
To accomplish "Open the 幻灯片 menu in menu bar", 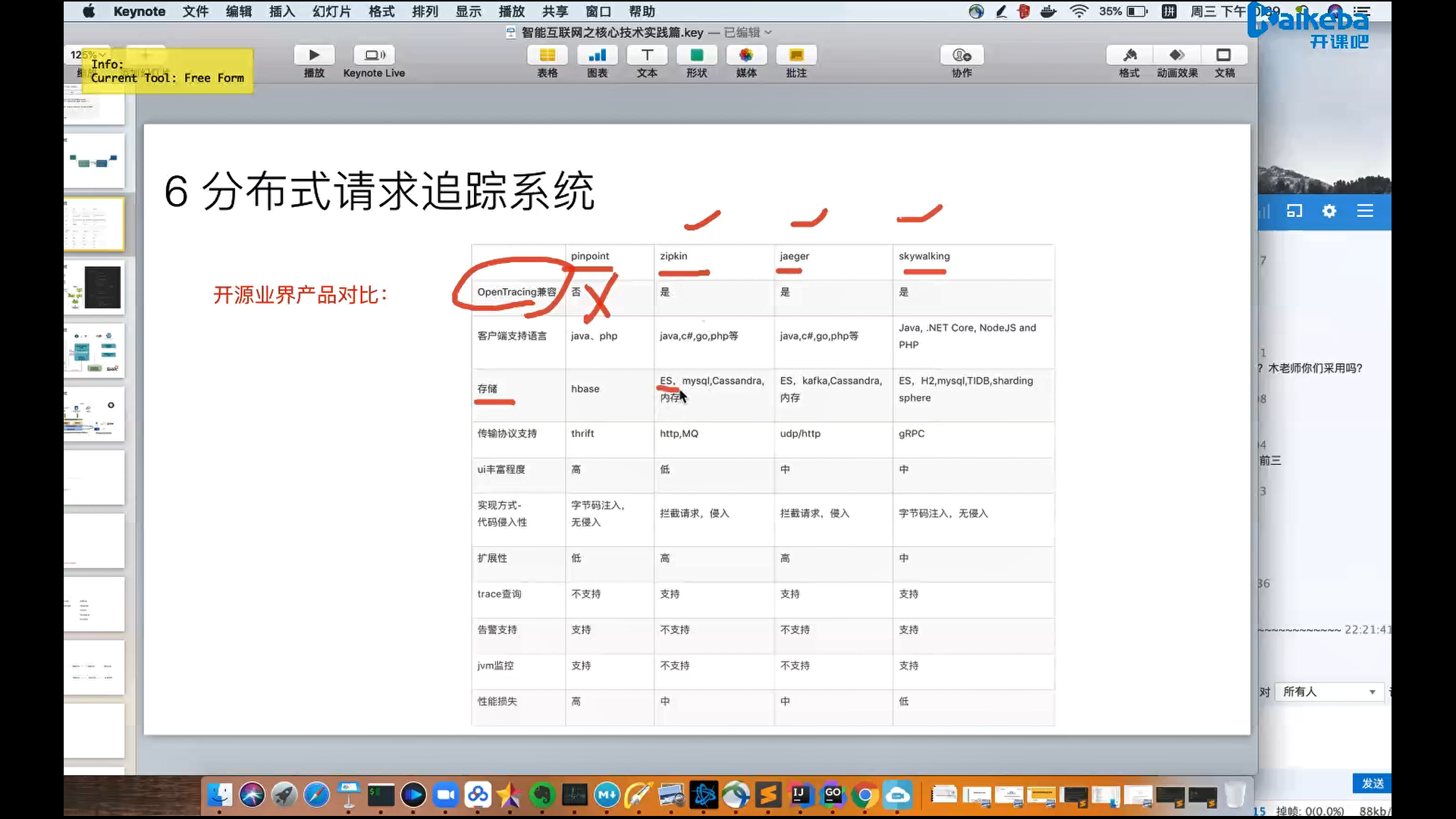I will [x=331, y=11].
